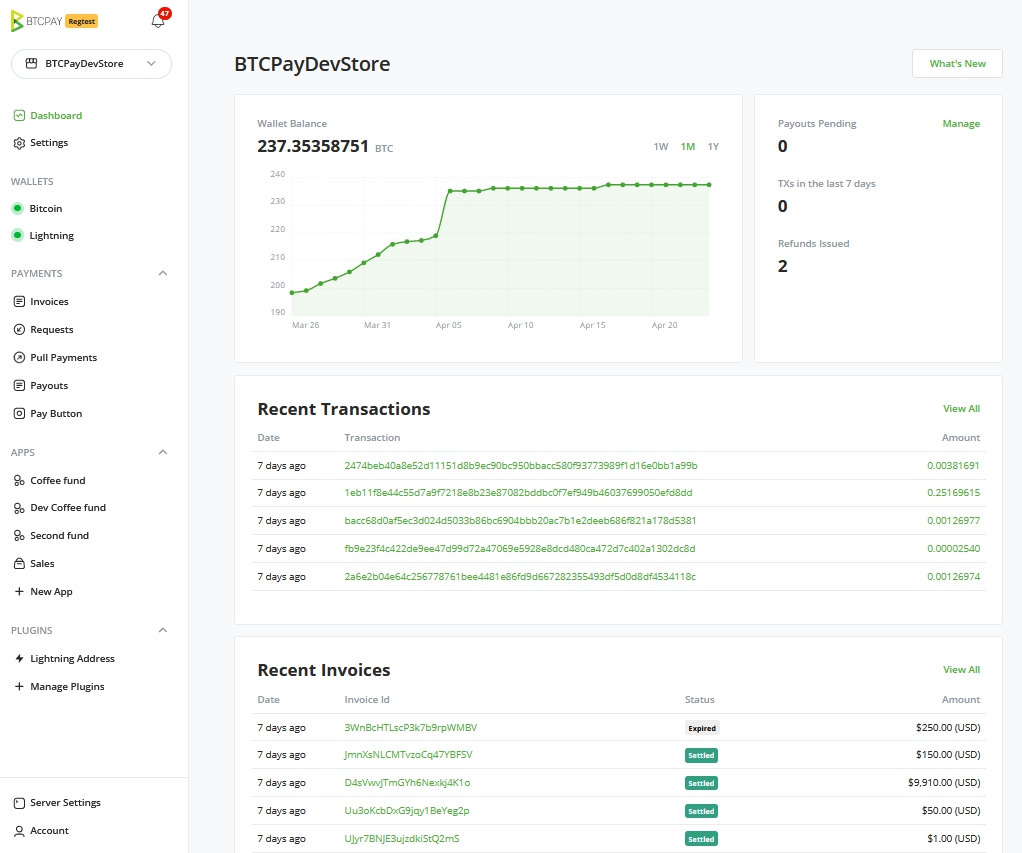
Task: Collapse the APPS section
Action: [x=162, y=452]
